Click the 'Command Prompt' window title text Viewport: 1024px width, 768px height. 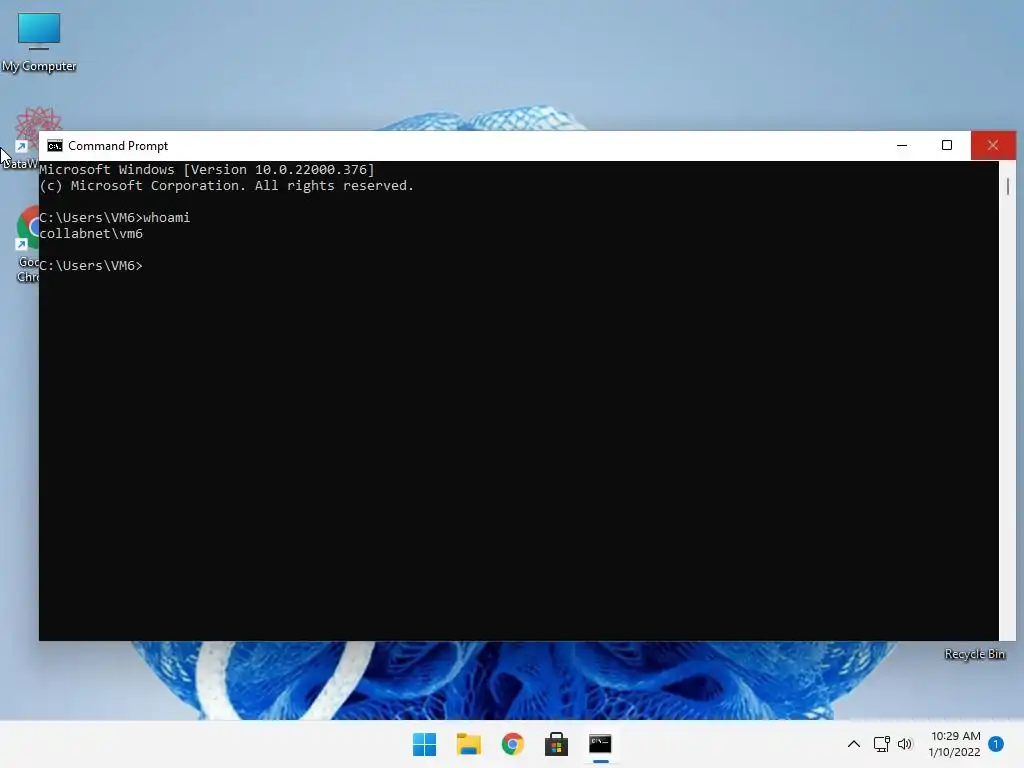tap(118, 146)
